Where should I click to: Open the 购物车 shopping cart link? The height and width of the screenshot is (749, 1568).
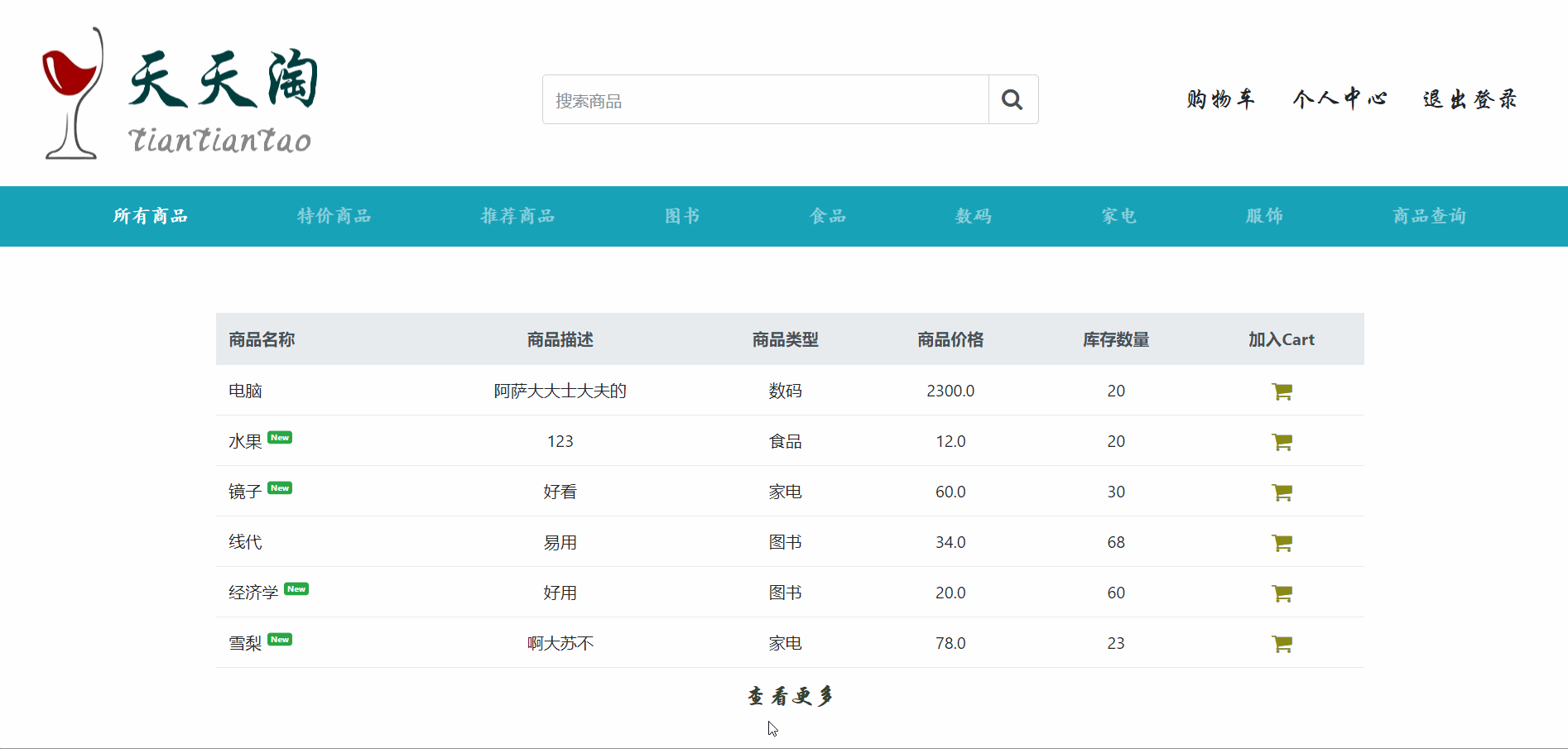pos(1221,99)
